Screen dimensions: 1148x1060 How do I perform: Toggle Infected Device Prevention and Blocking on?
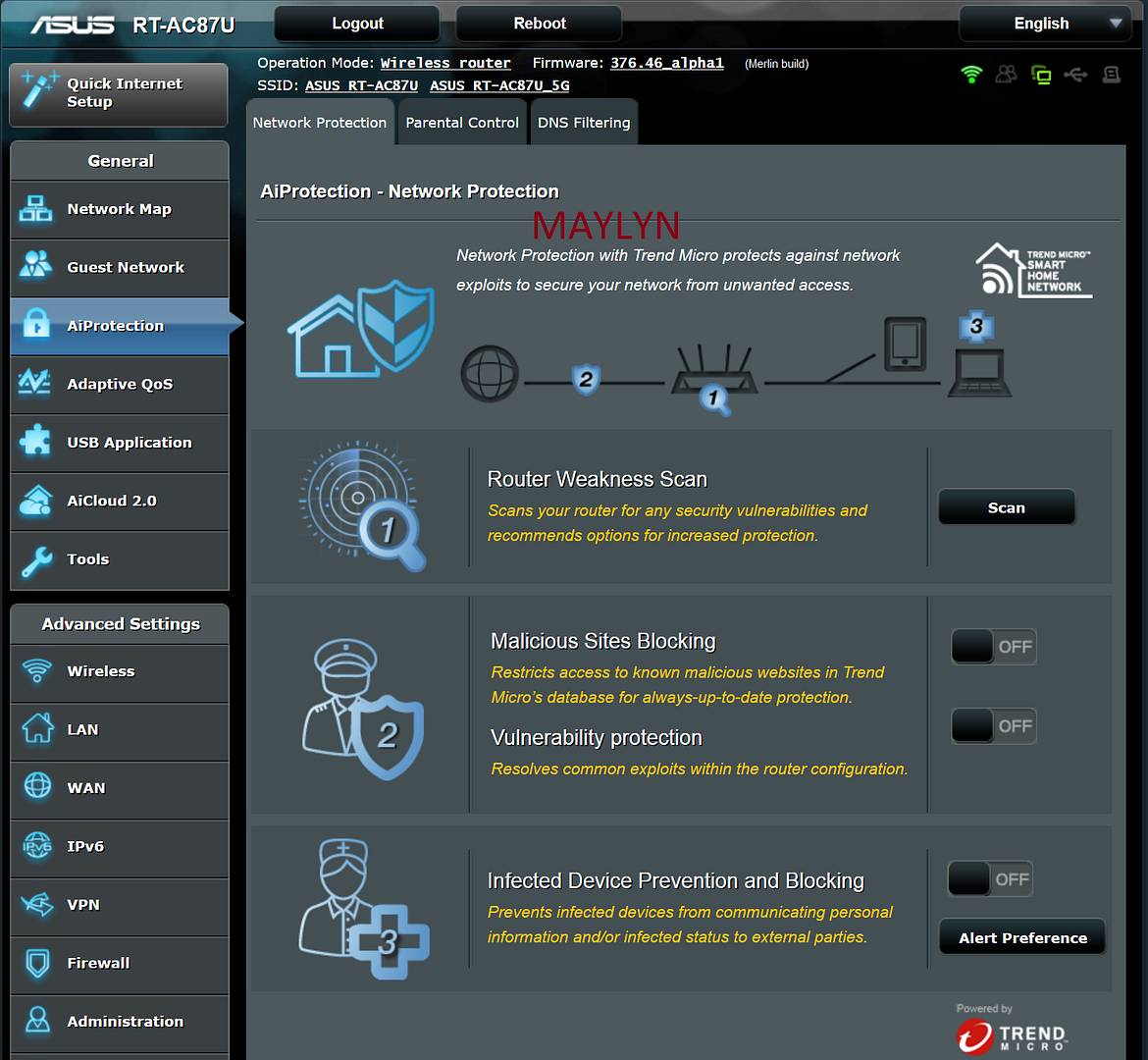pos(990,879)
